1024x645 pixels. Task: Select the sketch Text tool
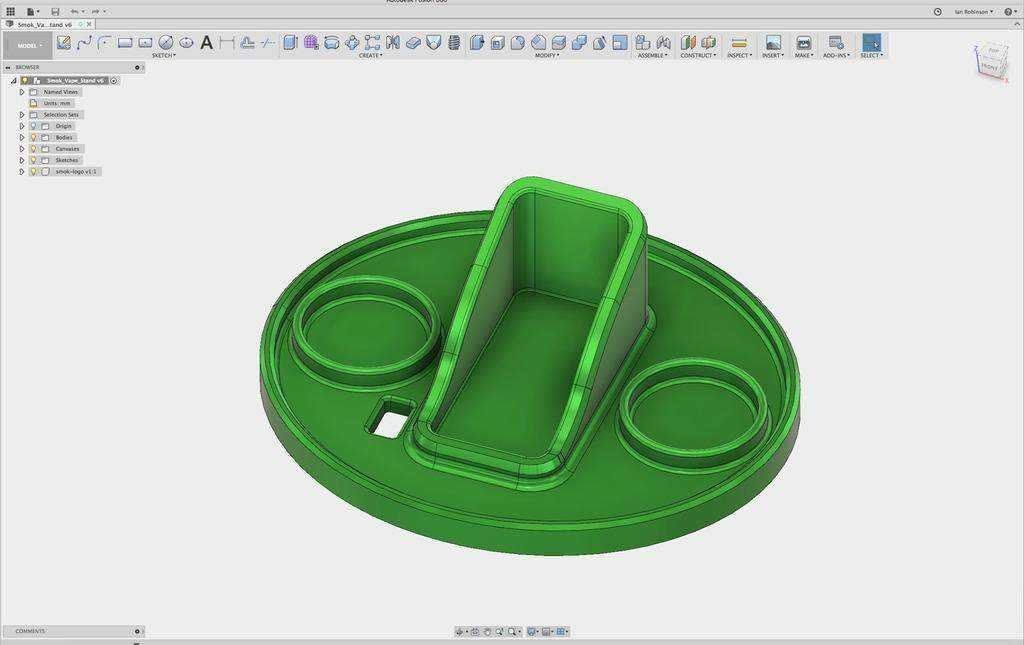click(x=206, y=43)
